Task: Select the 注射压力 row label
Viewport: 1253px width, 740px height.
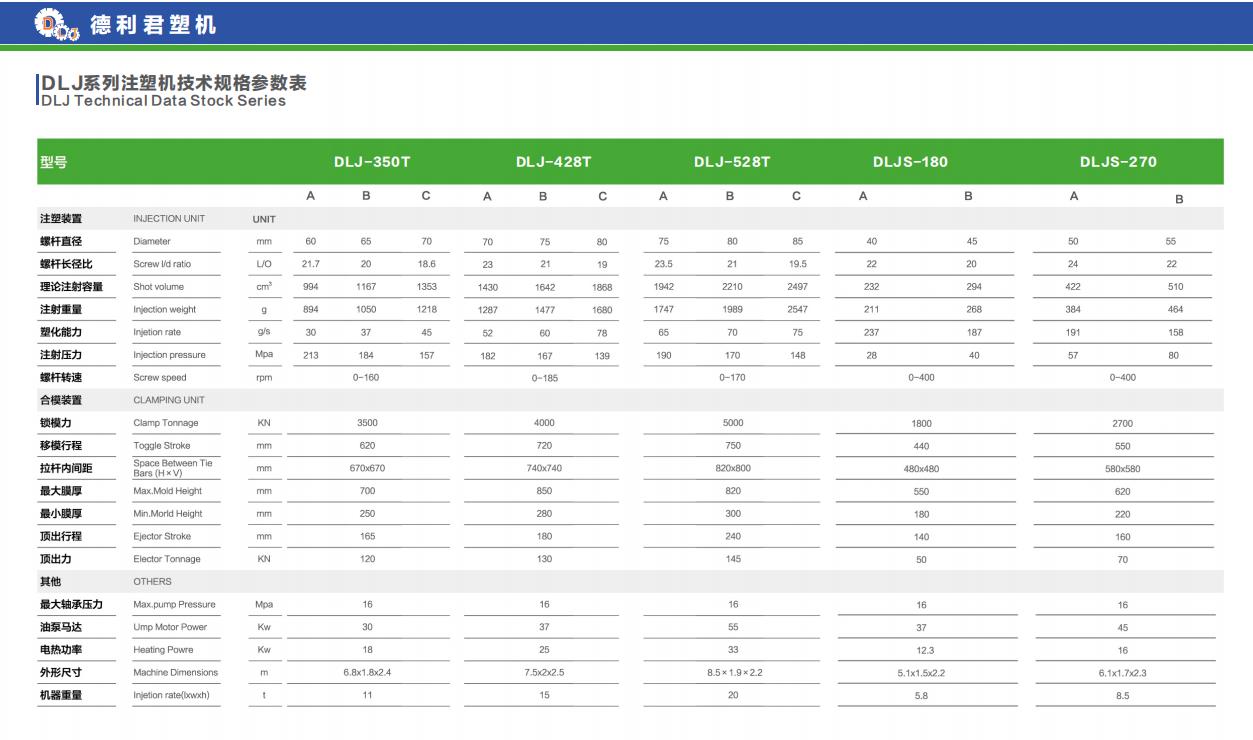Action: (61, 355)
